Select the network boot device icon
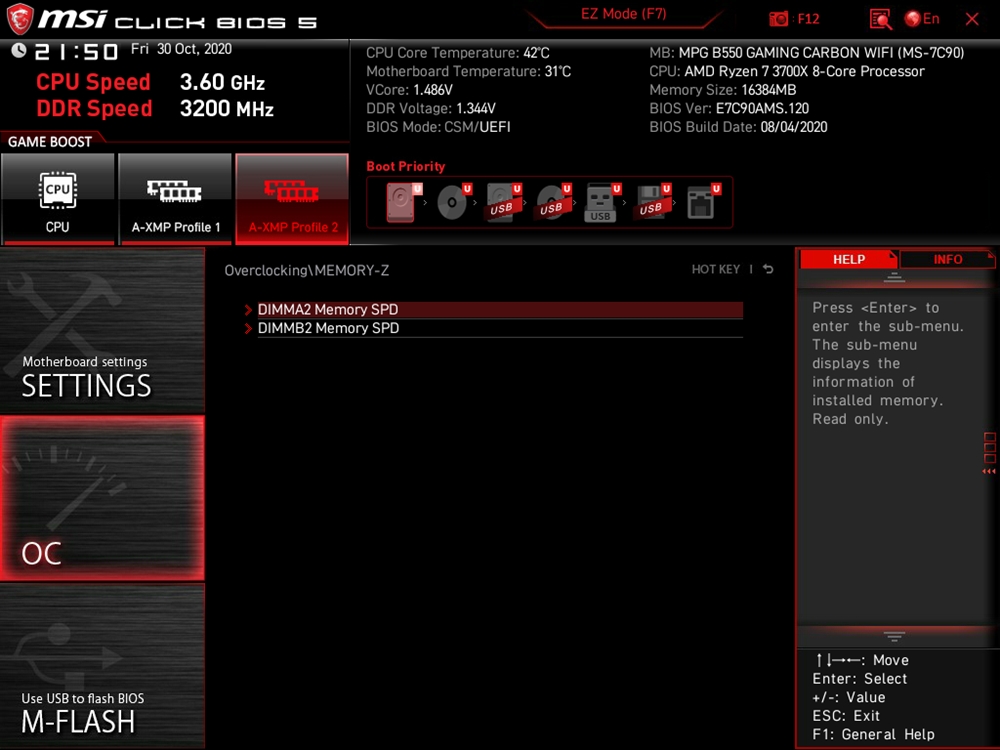 703,202
